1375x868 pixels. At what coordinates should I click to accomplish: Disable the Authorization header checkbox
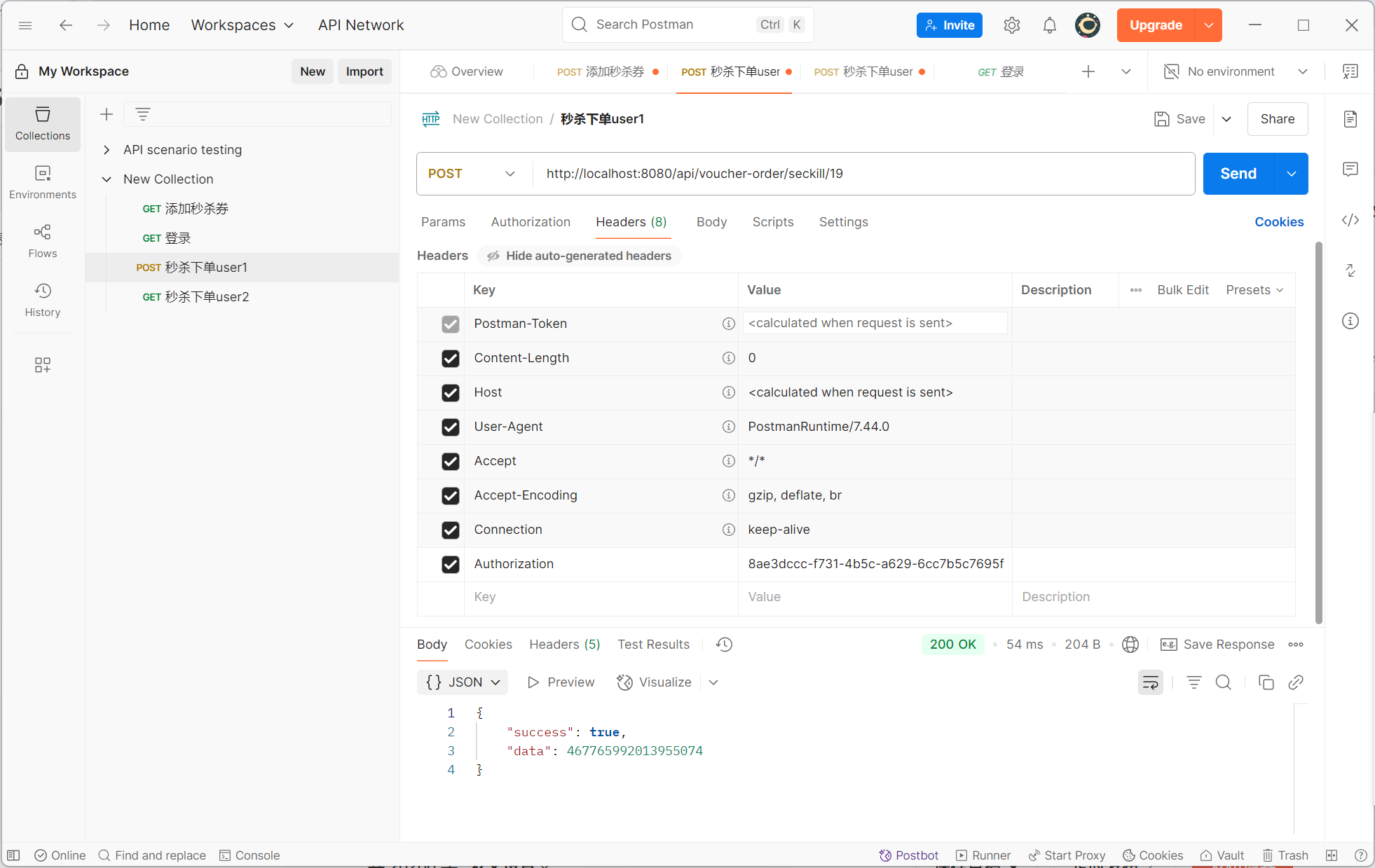(450, 564)
